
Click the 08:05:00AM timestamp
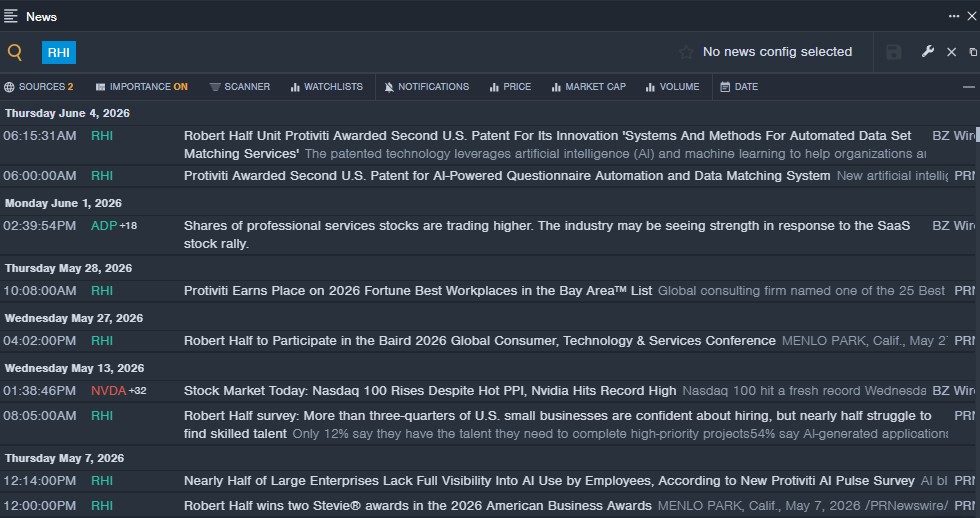click(x=39, y=416)
